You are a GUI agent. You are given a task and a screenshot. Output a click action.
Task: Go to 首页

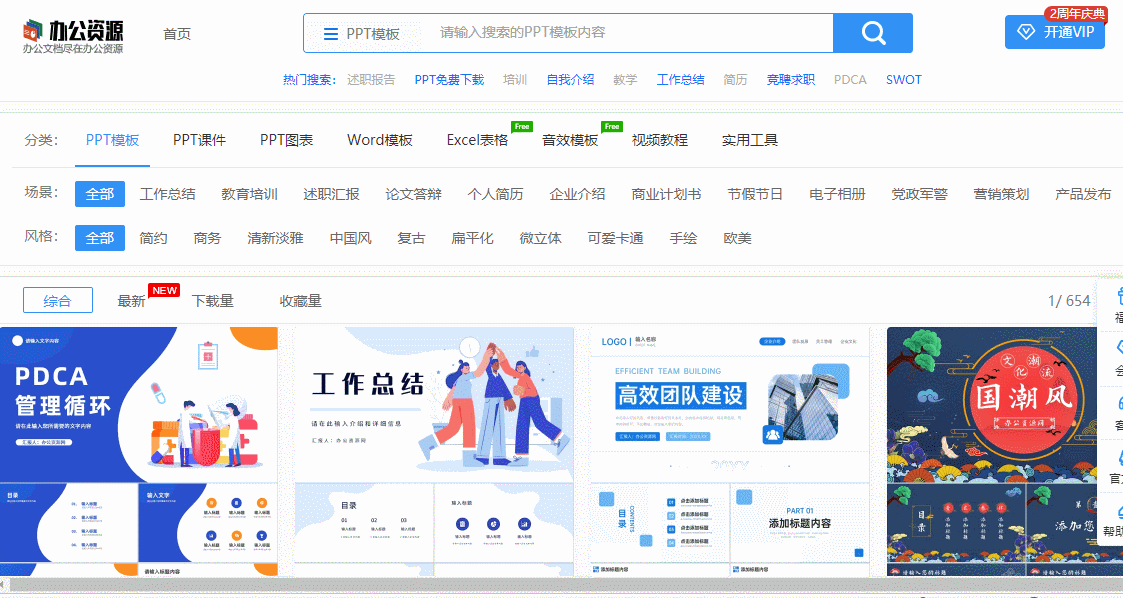point(177,34)
